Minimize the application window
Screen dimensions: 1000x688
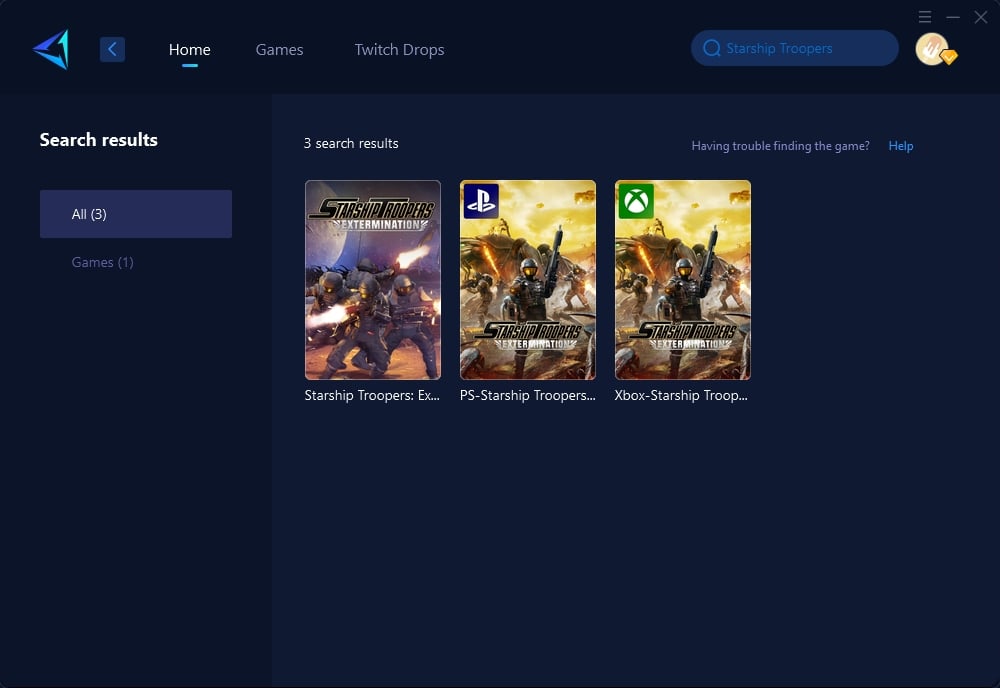(953, 17)
